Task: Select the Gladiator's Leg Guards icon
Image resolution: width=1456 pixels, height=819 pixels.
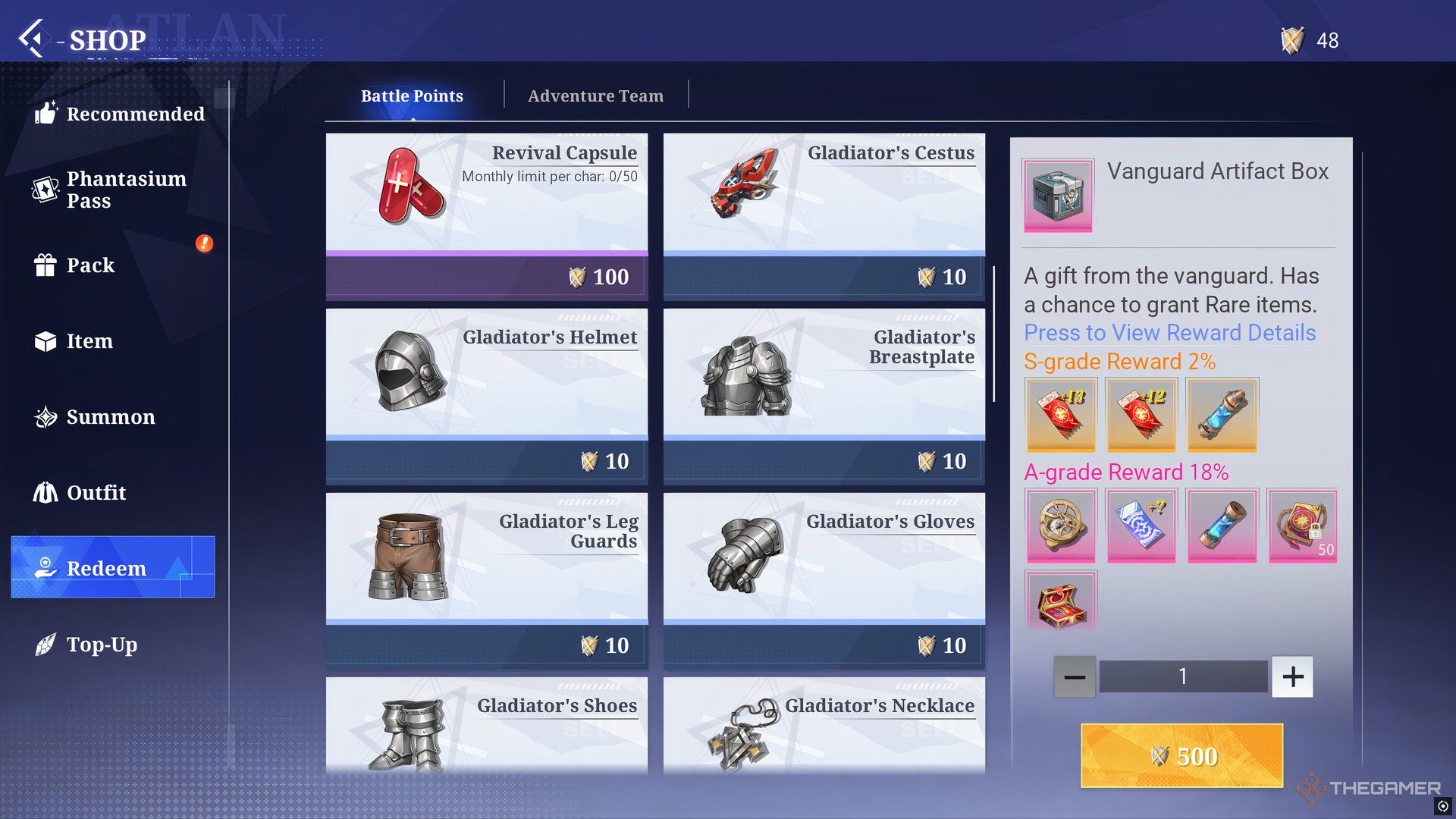Action: pos(409,557)
